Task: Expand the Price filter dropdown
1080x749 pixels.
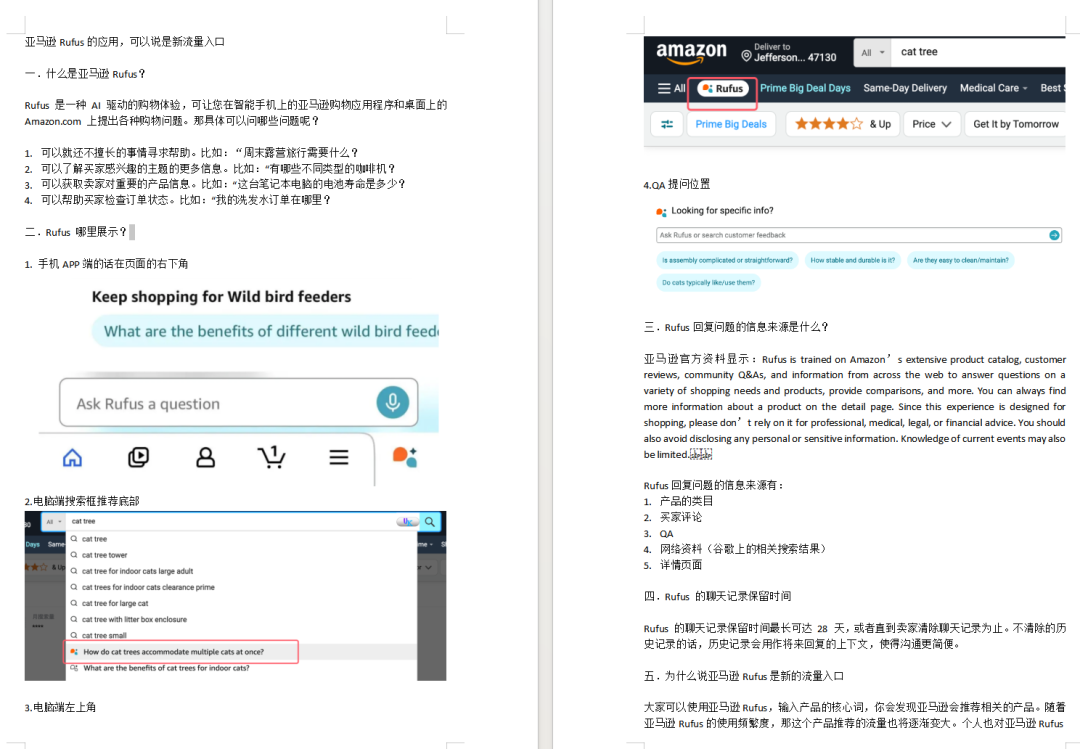Action: pos(930,123)
